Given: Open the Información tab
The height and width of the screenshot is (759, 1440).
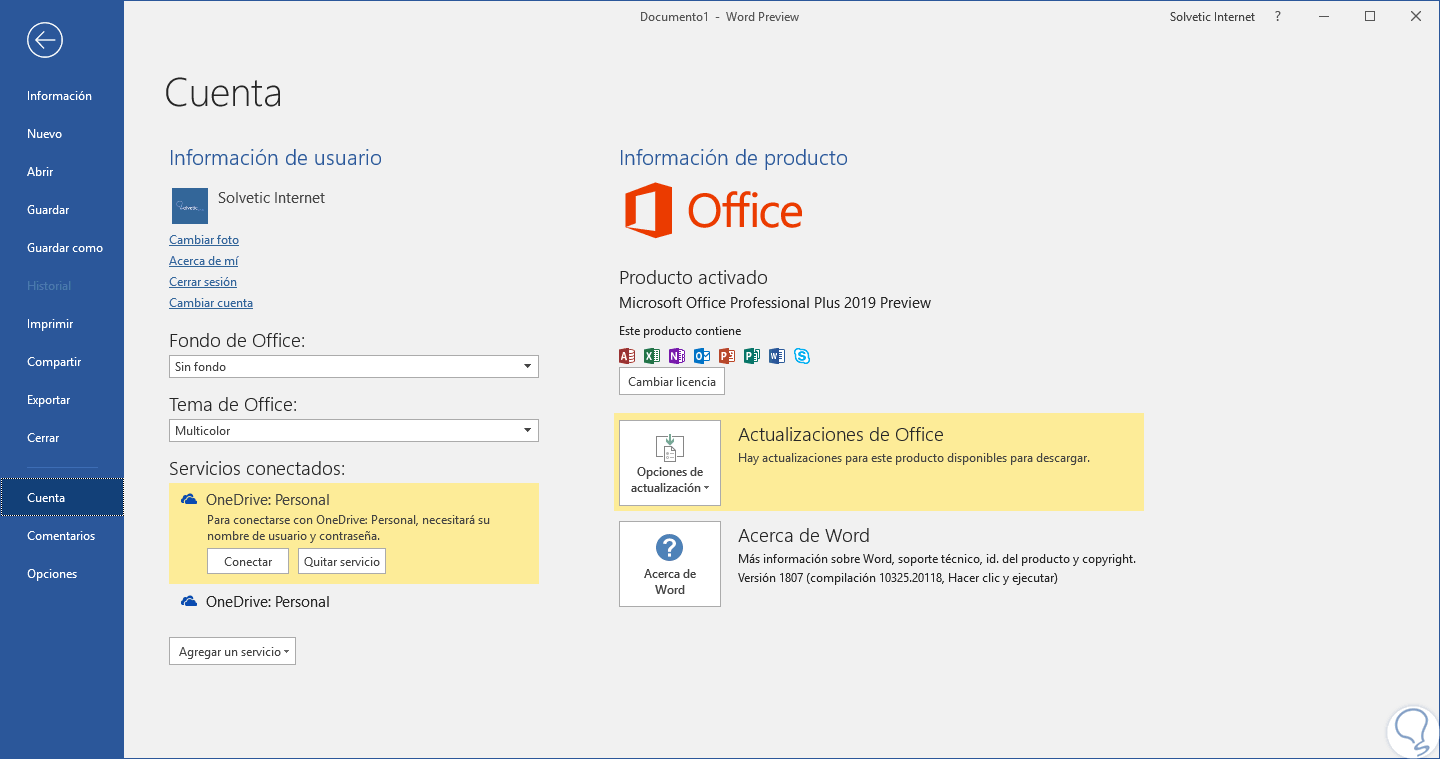Looking at the screenshot, I should 59,96.
